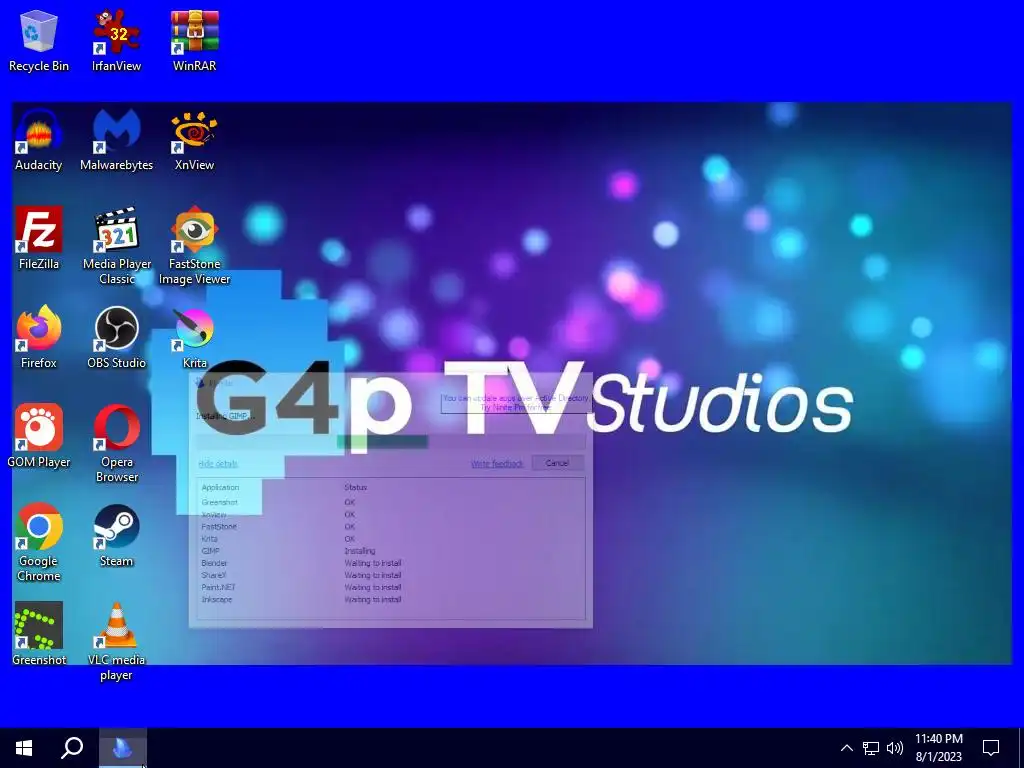Open the Write feedback link in Ninite
1024x768 pixels.
497,464
